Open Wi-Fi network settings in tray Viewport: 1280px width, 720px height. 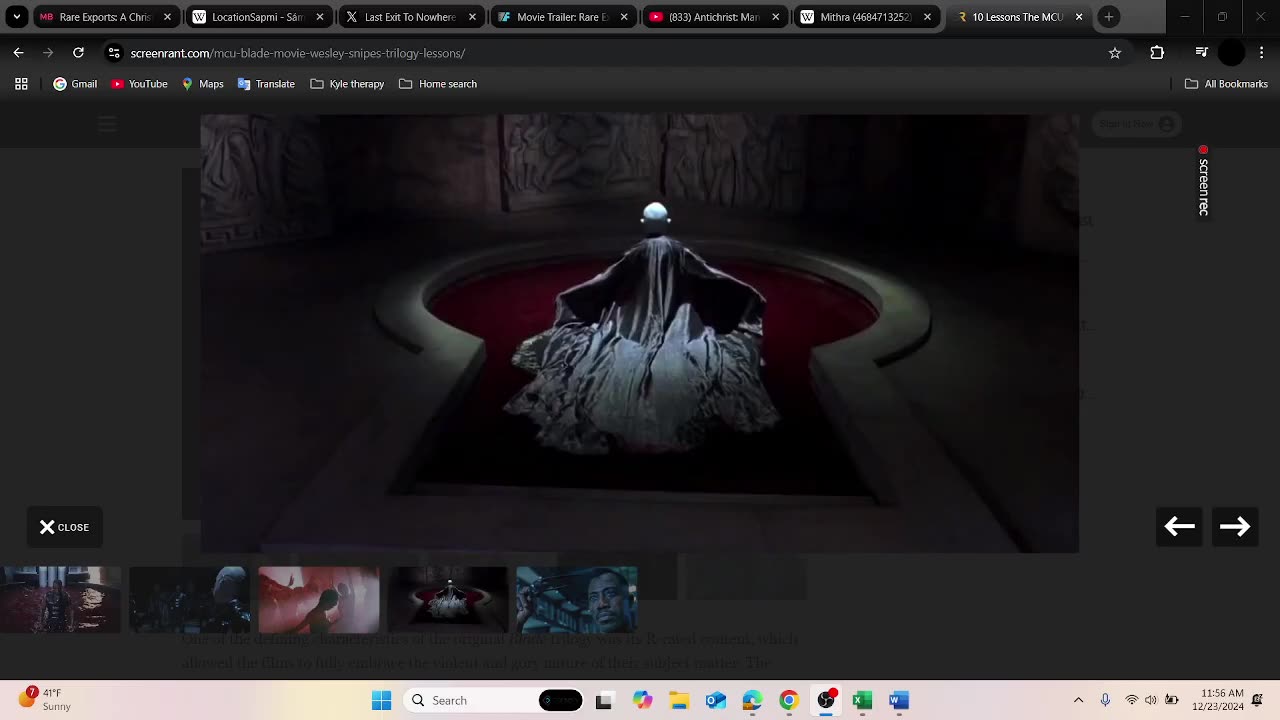pos(1131,700)
